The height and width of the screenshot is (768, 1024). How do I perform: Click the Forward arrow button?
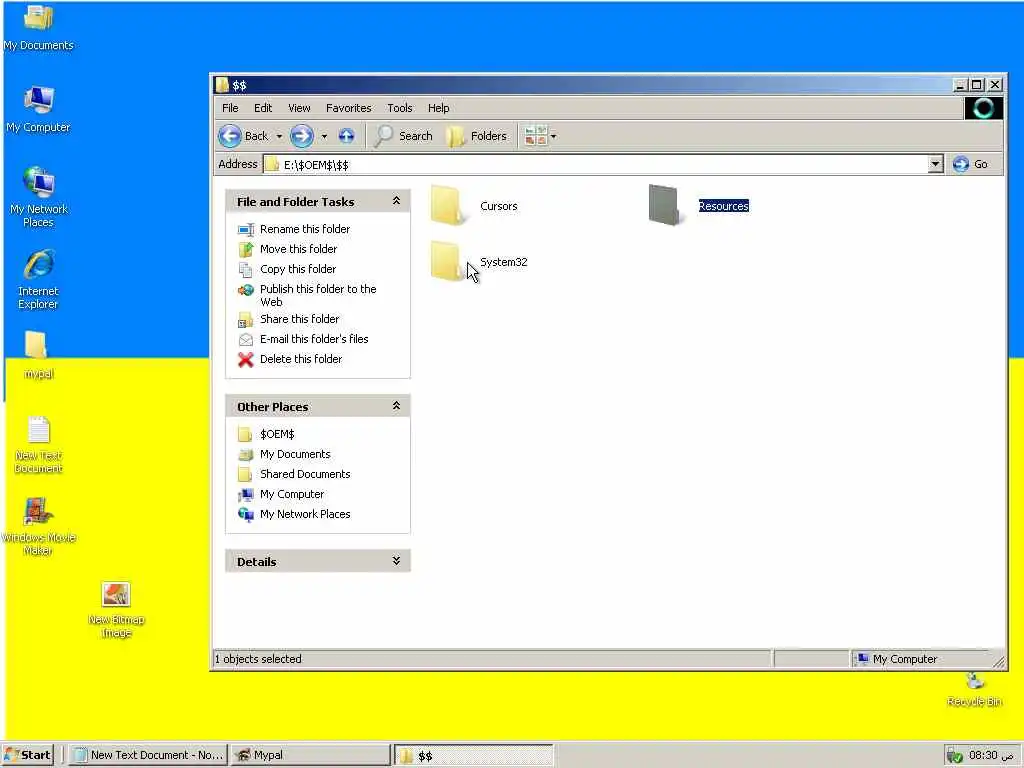[302, 136]
